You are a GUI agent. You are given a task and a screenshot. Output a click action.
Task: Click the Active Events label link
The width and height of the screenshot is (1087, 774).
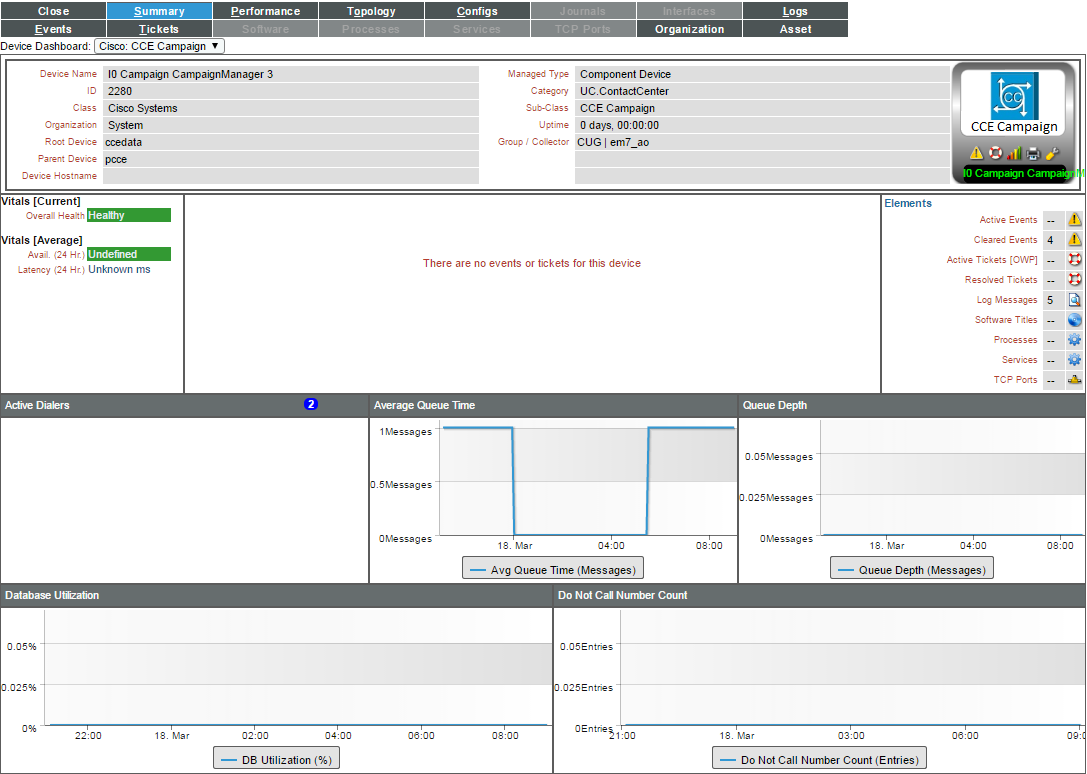coord(1008,220)
